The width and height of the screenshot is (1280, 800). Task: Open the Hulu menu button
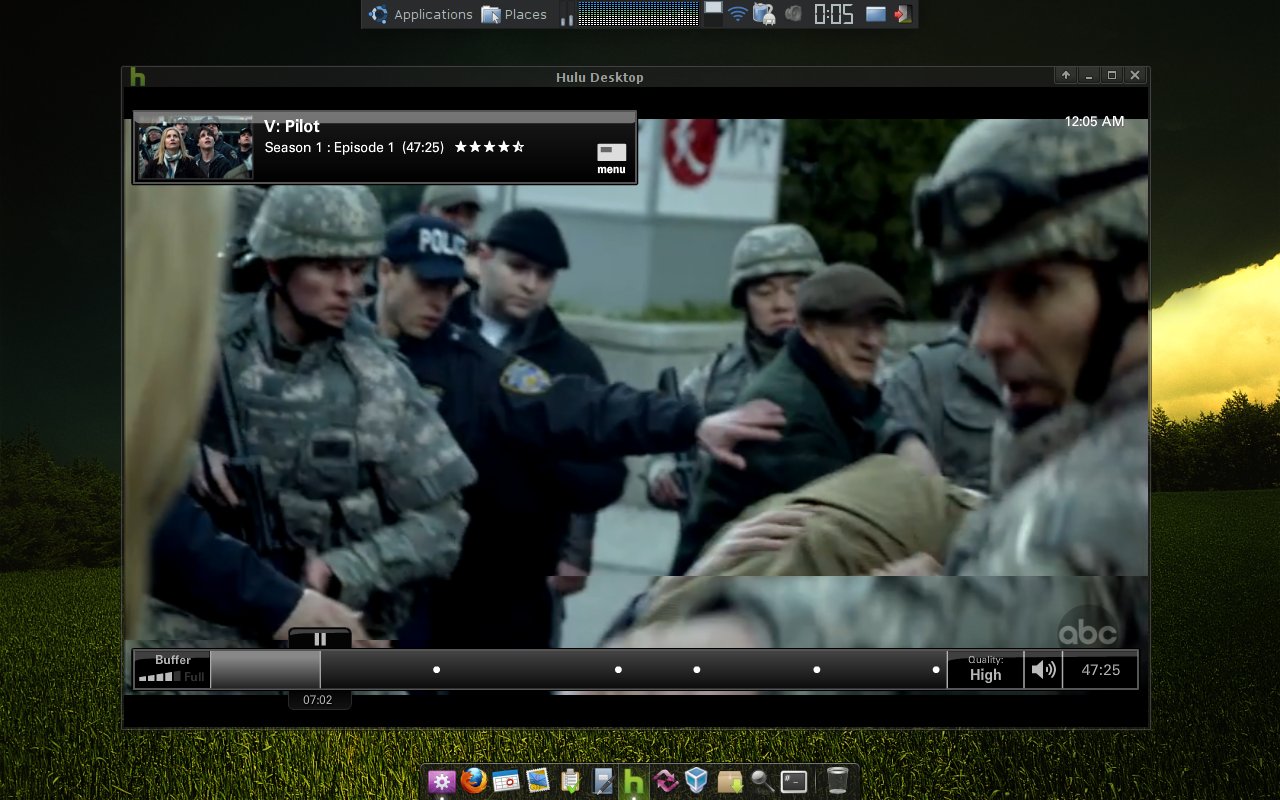click(x=611, y=158)
